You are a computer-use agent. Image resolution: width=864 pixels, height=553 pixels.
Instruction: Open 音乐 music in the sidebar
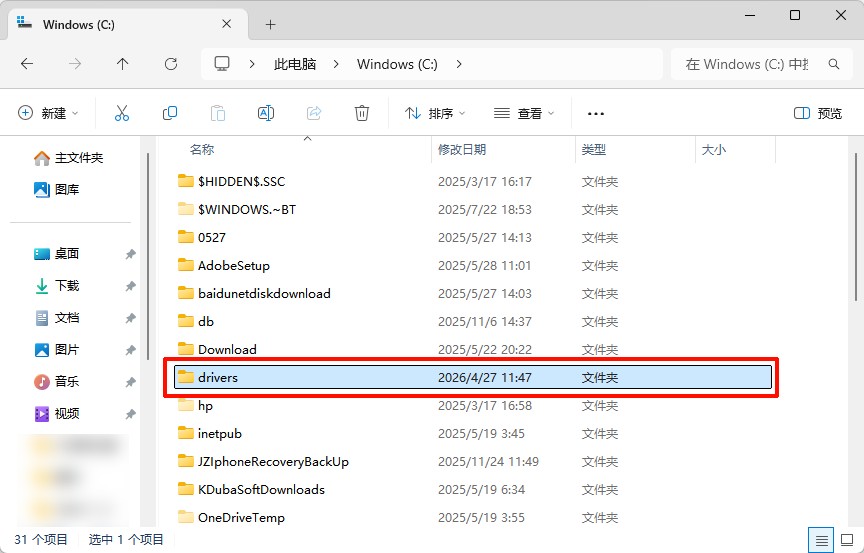pyautogui.click(x=57, y=382)
